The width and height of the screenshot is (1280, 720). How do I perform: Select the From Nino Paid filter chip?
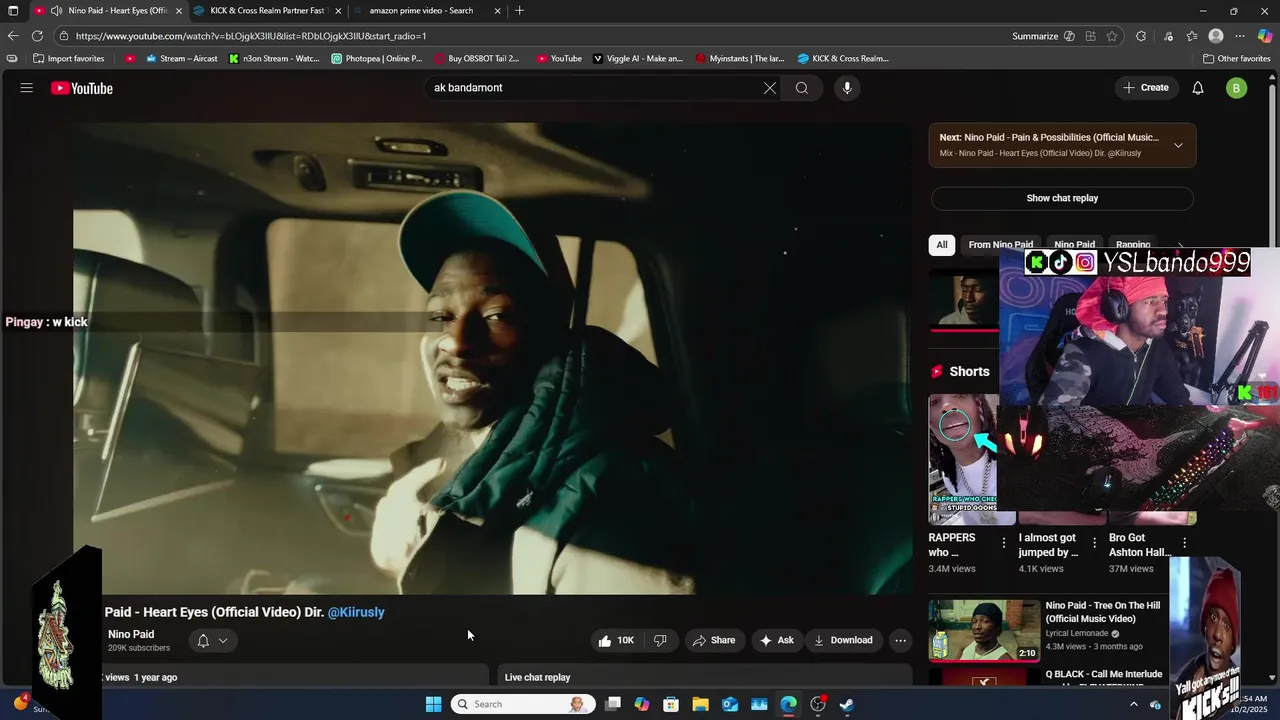pyautogui.click(x=1000, y=244)
